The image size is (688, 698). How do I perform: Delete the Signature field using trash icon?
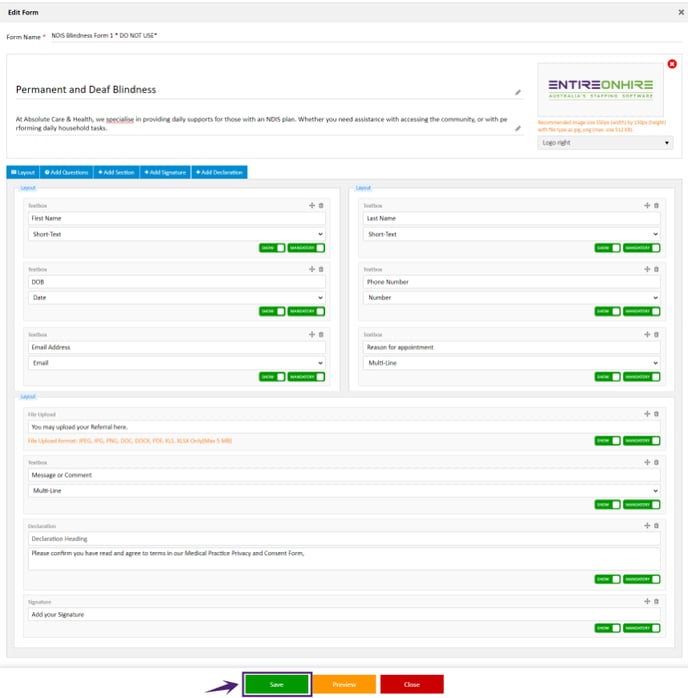click(x=656, y=601)
